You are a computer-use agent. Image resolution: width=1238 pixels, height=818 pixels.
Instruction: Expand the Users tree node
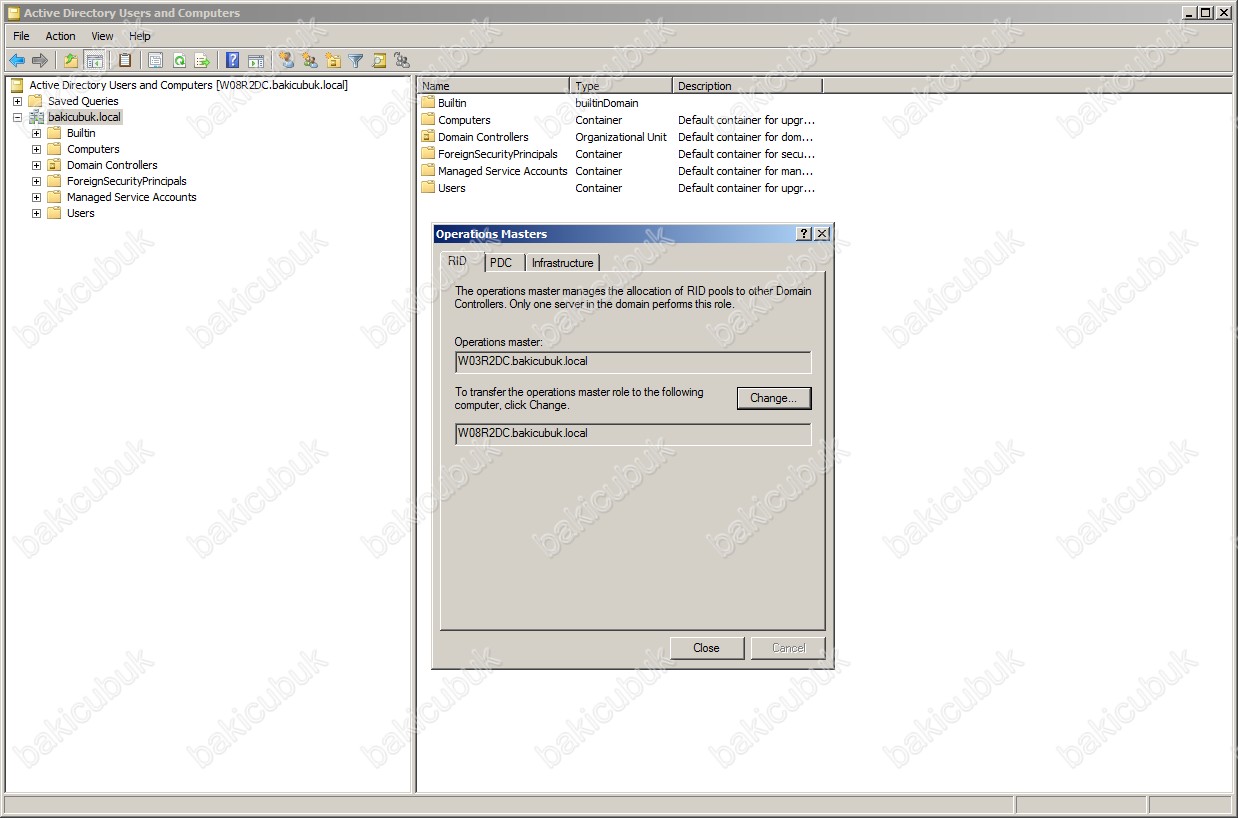(36, 213)
